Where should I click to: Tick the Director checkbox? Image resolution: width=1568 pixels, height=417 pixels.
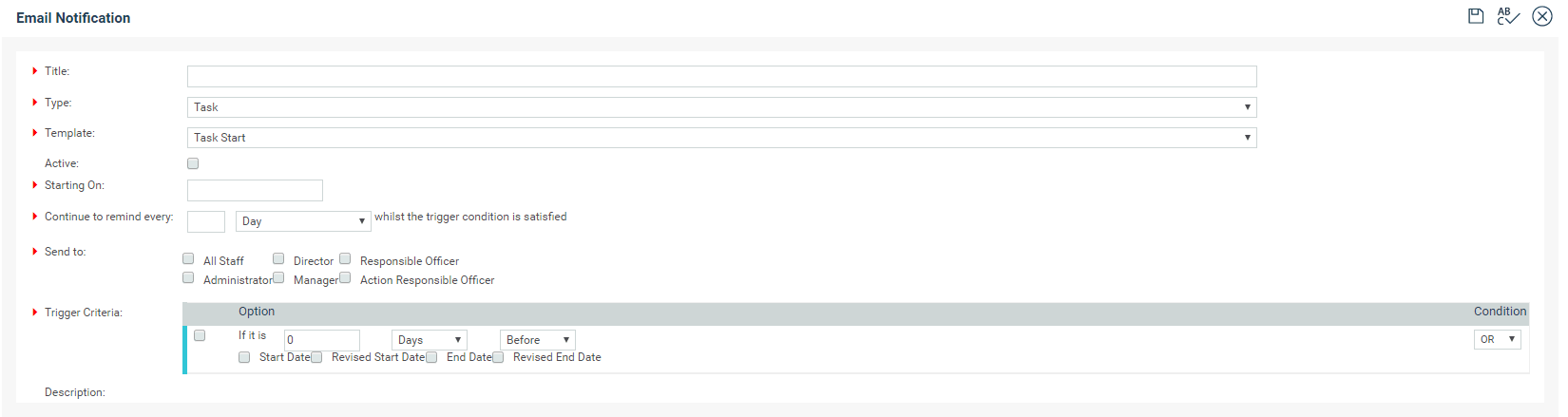(278, 258)
